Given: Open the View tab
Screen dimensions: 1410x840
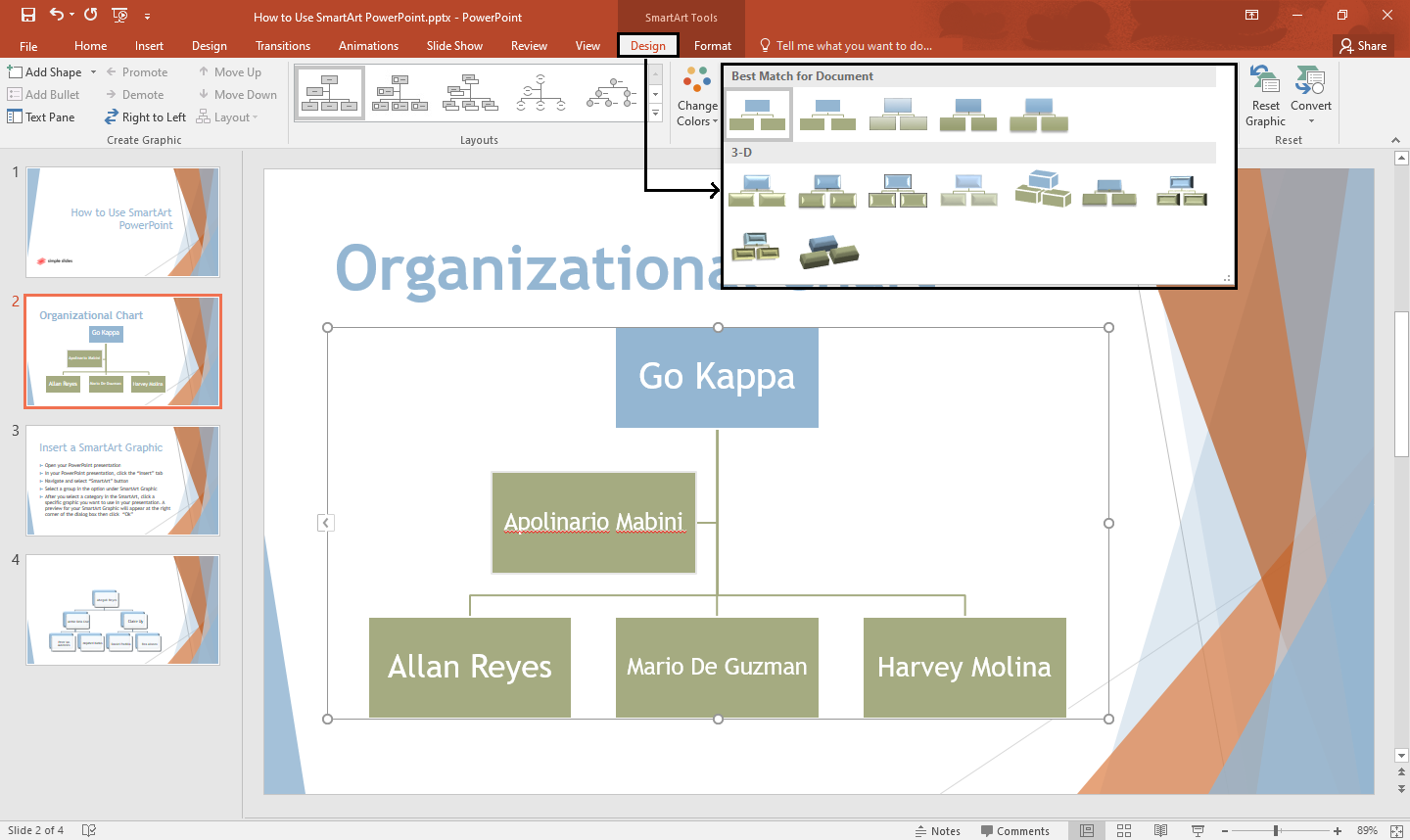Looking at the screenshot, I should point(587,46).
